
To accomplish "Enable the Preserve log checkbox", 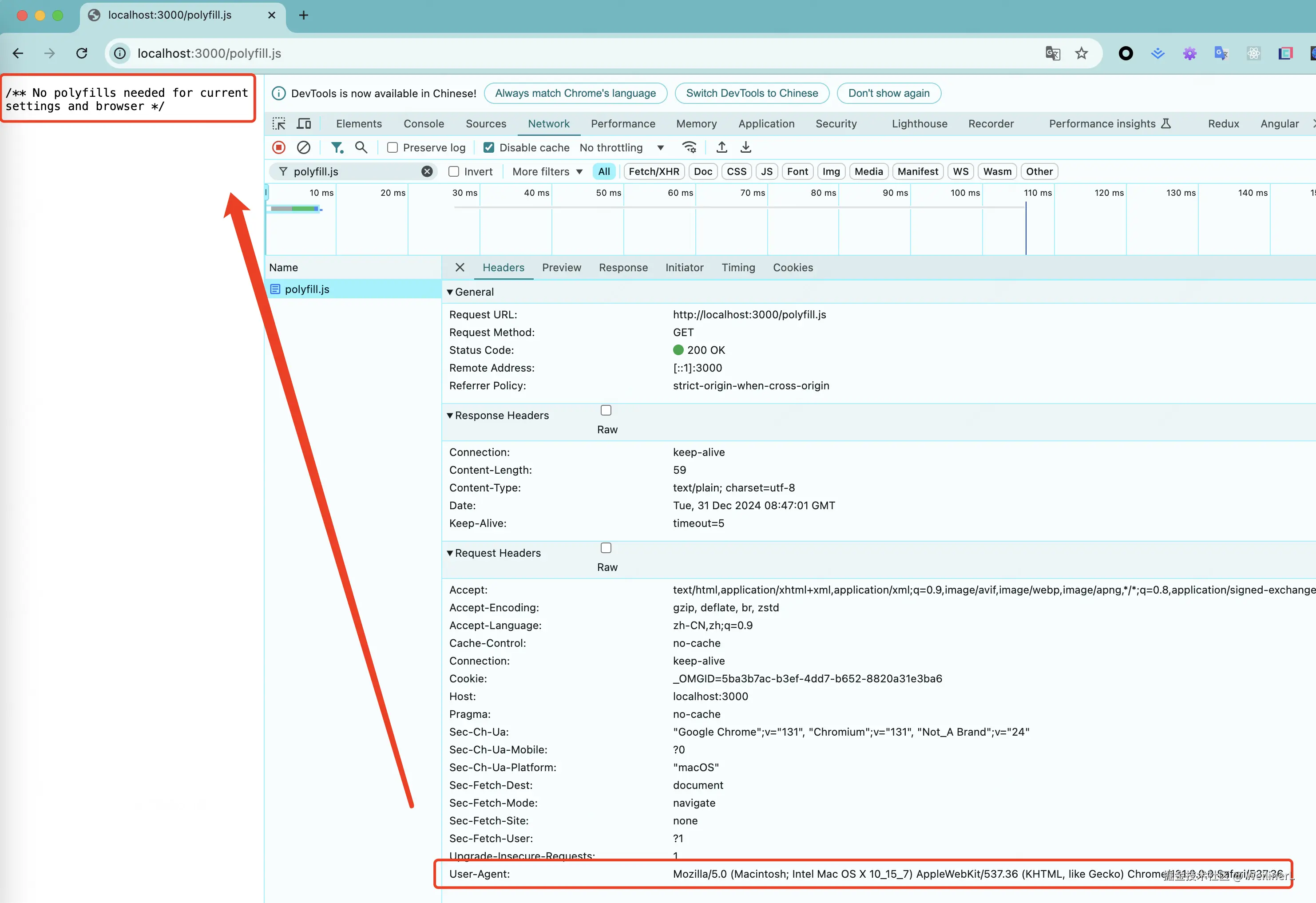I will pos(392,148).
